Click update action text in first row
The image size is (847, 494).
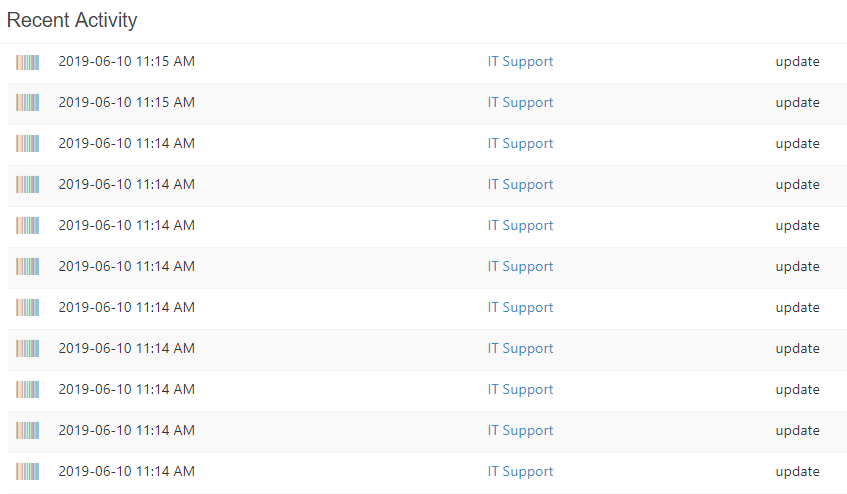pos(797,62)
